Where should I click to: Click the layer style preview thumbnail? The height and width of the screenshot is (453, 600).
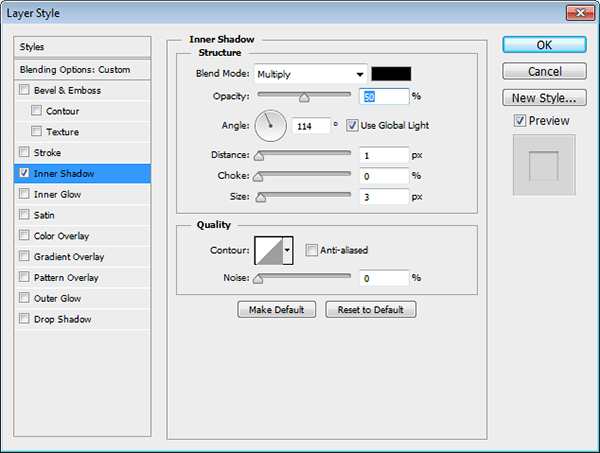543,163
